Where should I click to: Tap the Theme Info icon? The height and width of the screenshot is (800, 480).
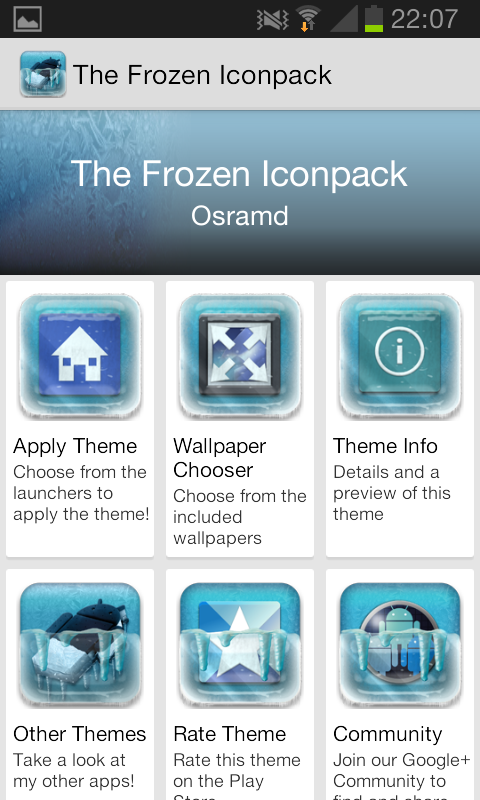400,356
